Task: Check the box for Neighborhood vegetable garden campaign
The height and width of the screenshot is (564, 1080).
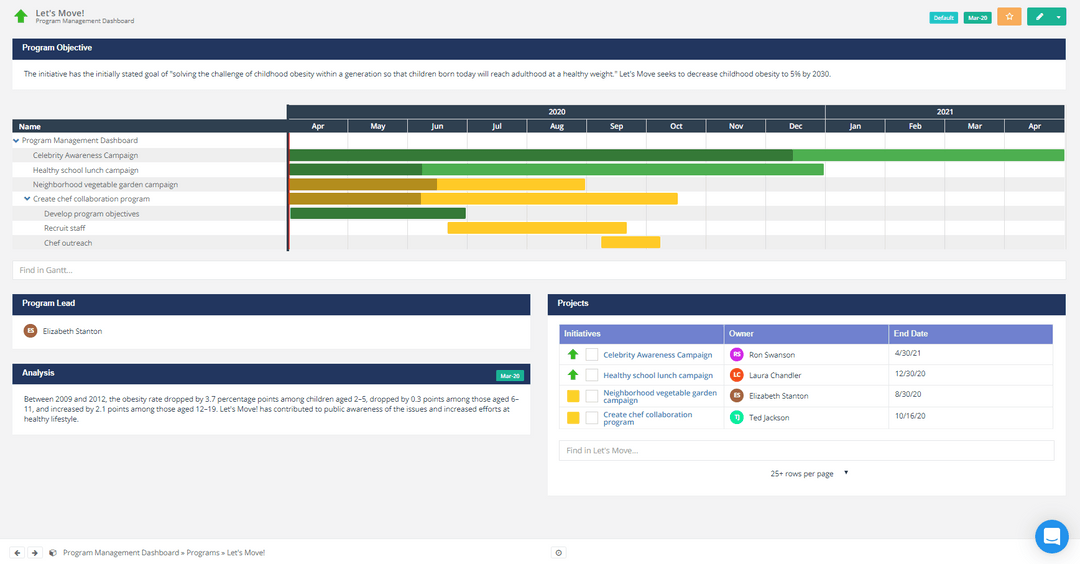Action: pos(592,396)
